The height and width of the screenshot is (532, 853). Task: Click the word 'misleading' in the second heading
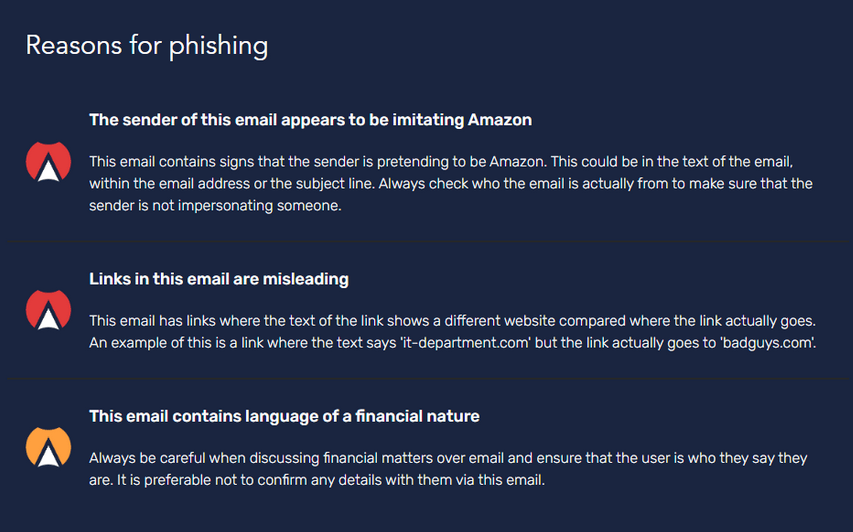point(302,279)
